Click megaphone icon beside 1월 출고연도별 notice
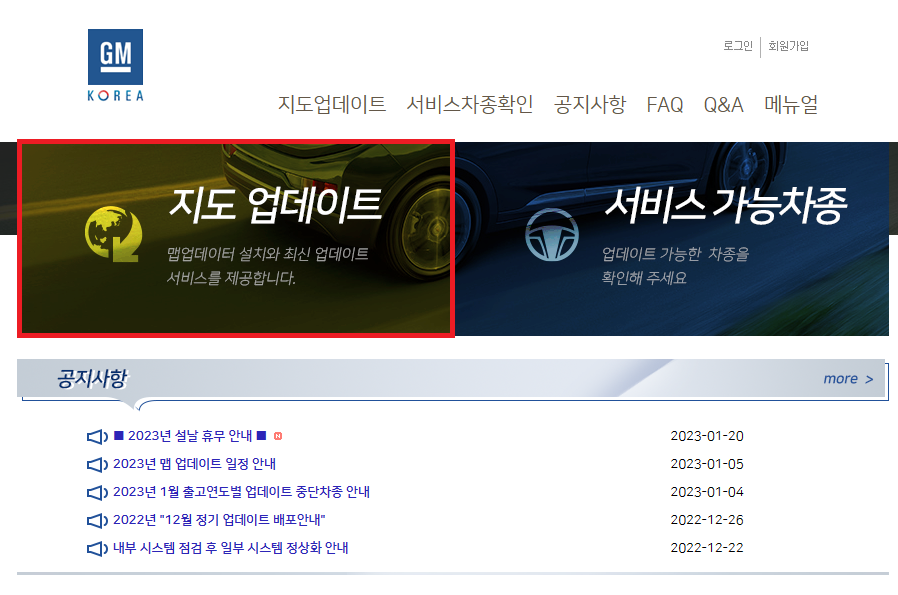This screenshot has height=595, width=898. 97,492
